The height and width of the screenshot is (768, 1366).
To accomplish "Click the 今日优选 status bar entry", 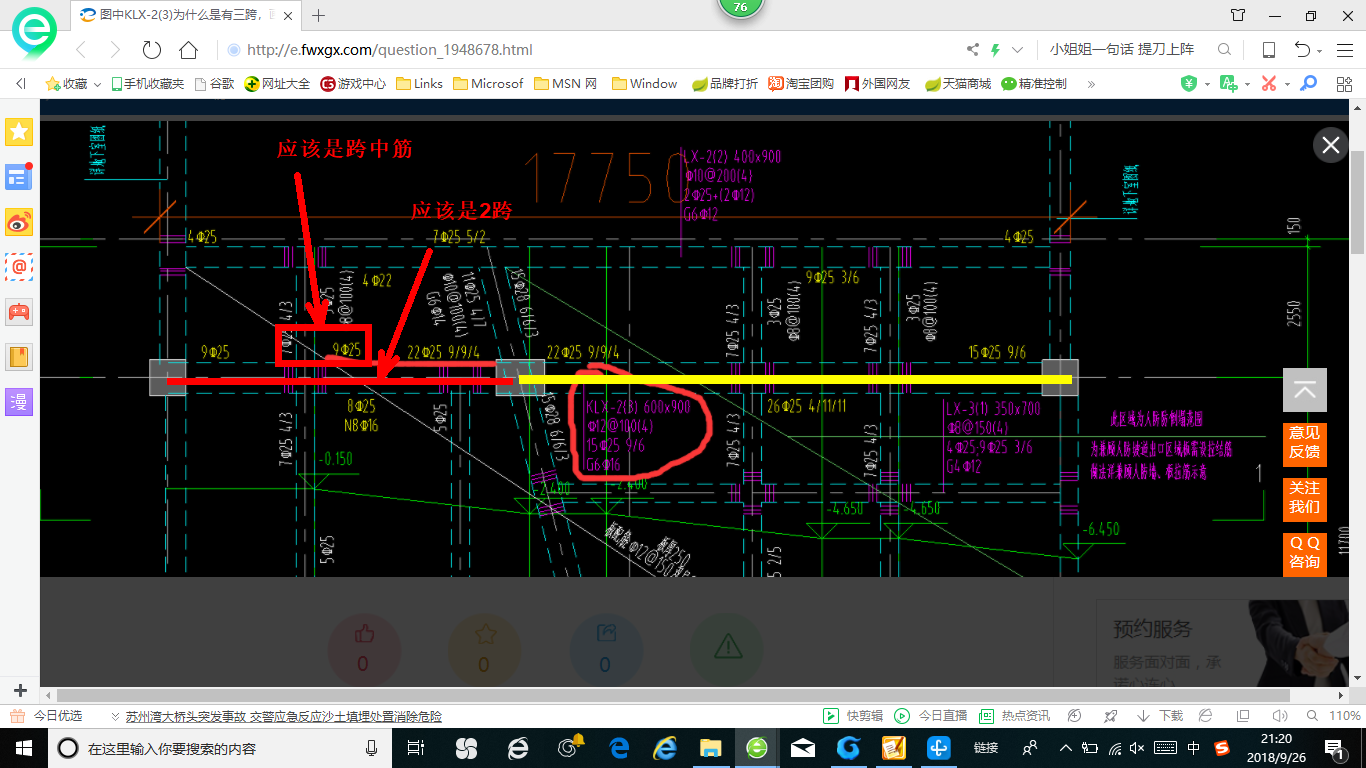I will tap(46, 716).
